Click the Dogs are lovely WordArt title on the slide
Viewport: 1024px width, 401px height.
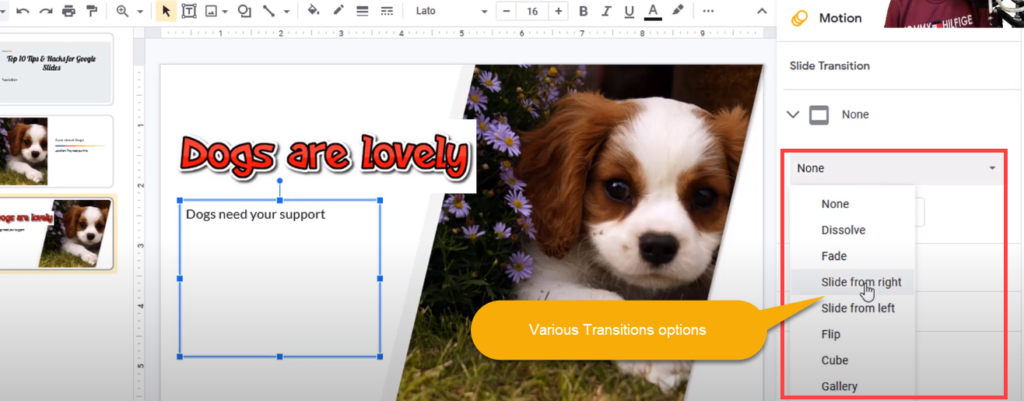tap(325, 156)
